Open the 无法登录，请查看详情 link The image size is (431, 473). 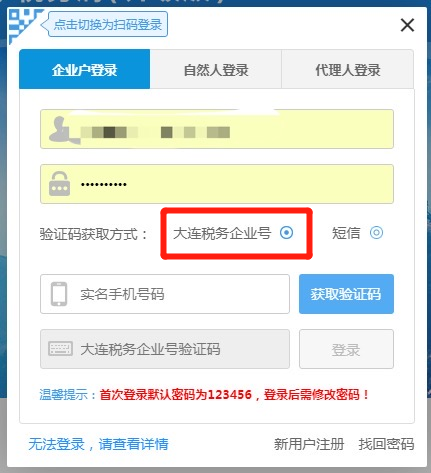[x=98, y=444]
